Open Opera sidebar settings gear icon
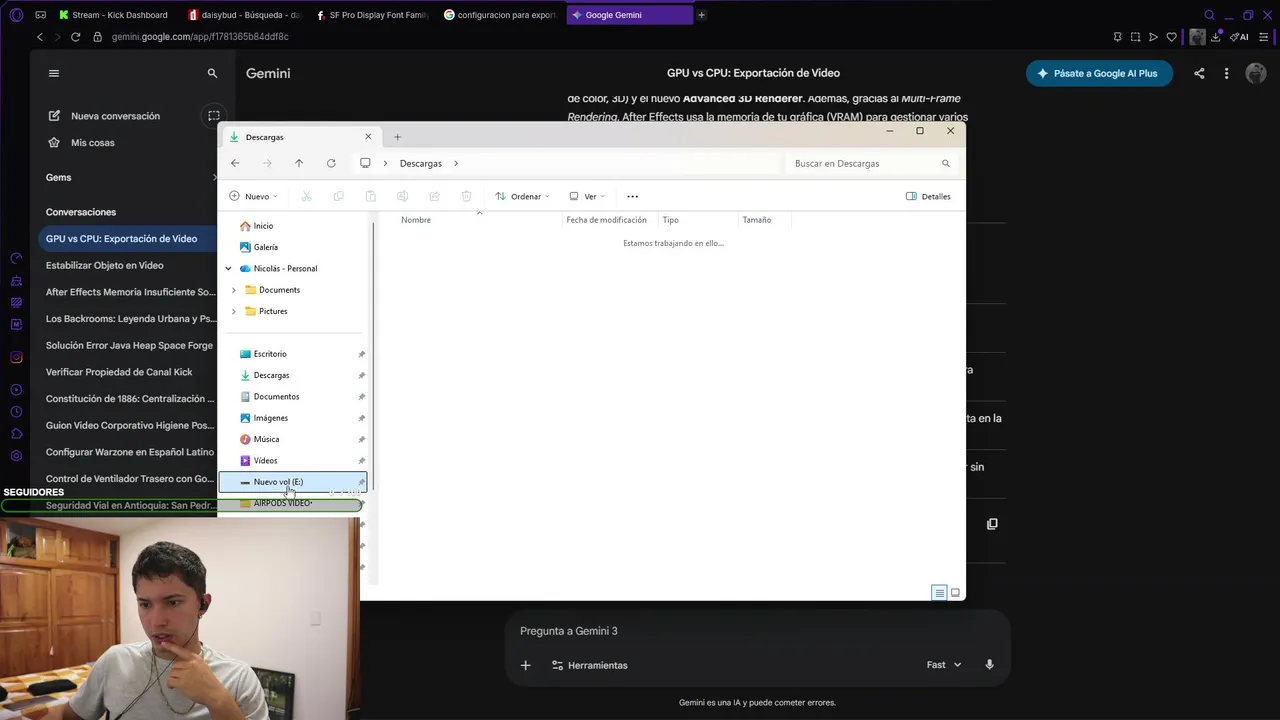This screenshot has width=1280, height=720. click(x=16, y=456)
